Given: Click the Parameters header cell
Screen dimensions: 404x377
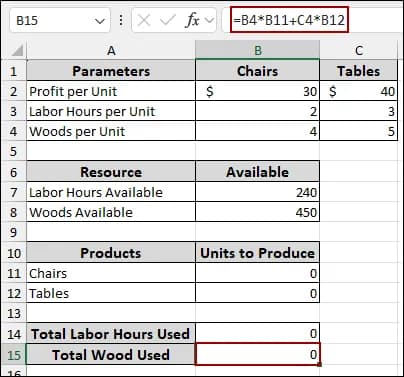Looking at the screenshot, I should tap(111, 71).
